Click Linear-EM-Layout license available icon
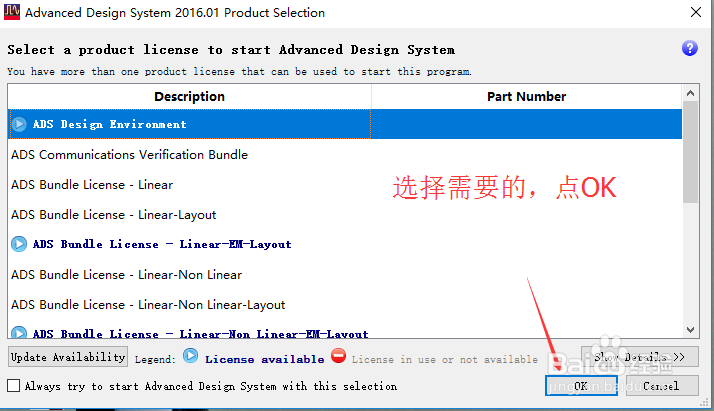714x411 pixels. coord(19,244)
